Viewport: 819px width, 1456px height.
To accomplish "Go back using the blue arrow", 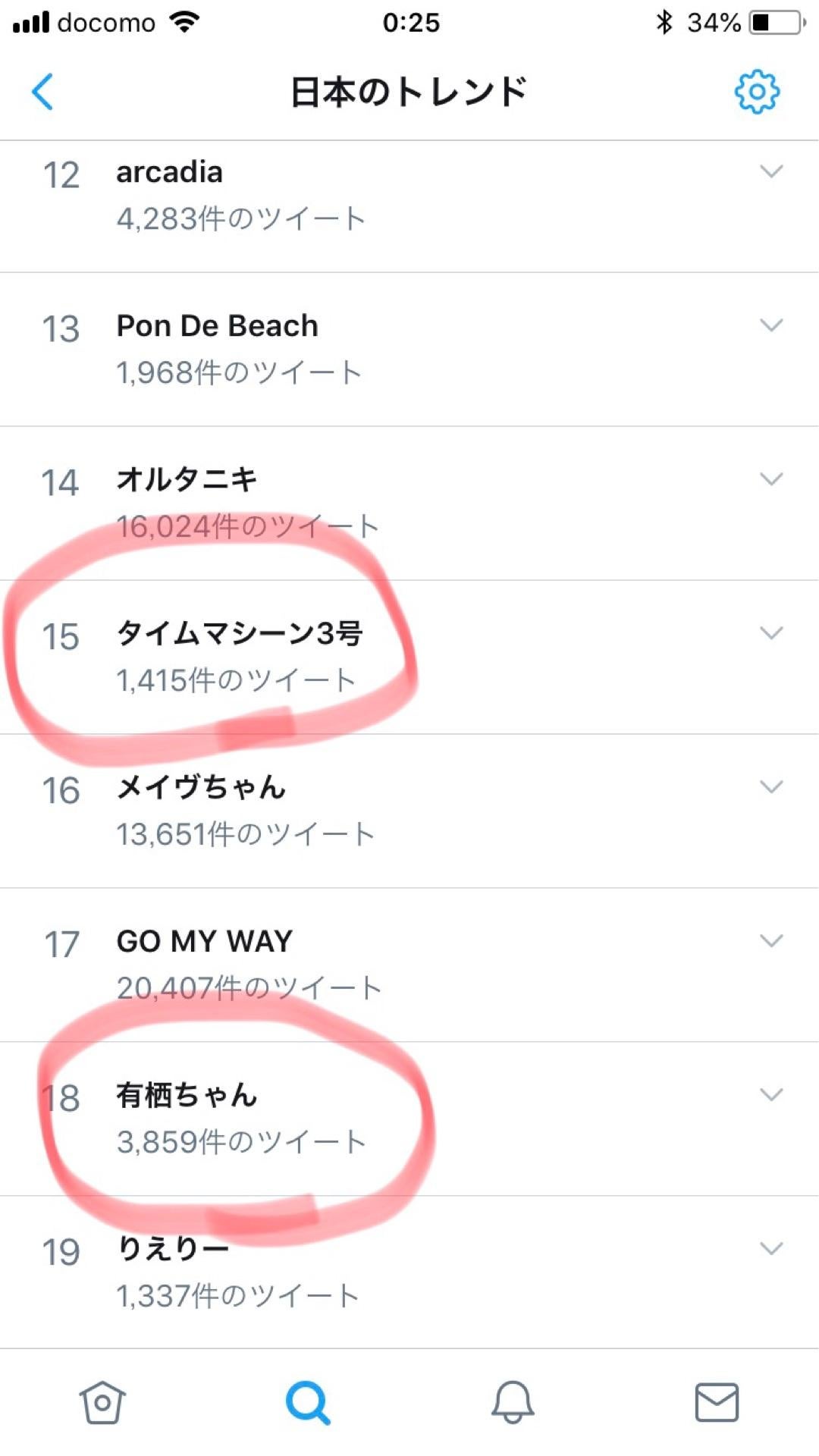I will coord(42,92).
